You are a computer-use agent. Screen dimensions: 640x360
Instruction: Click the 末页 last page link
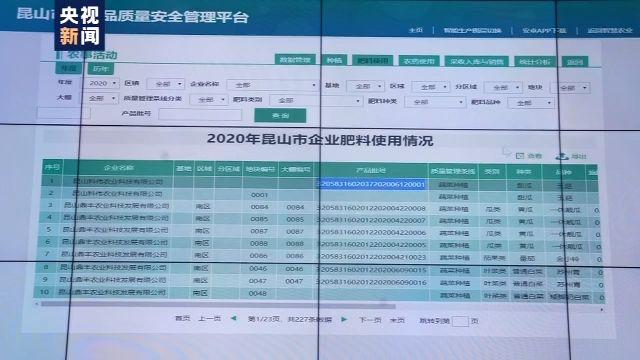[397, 320]
